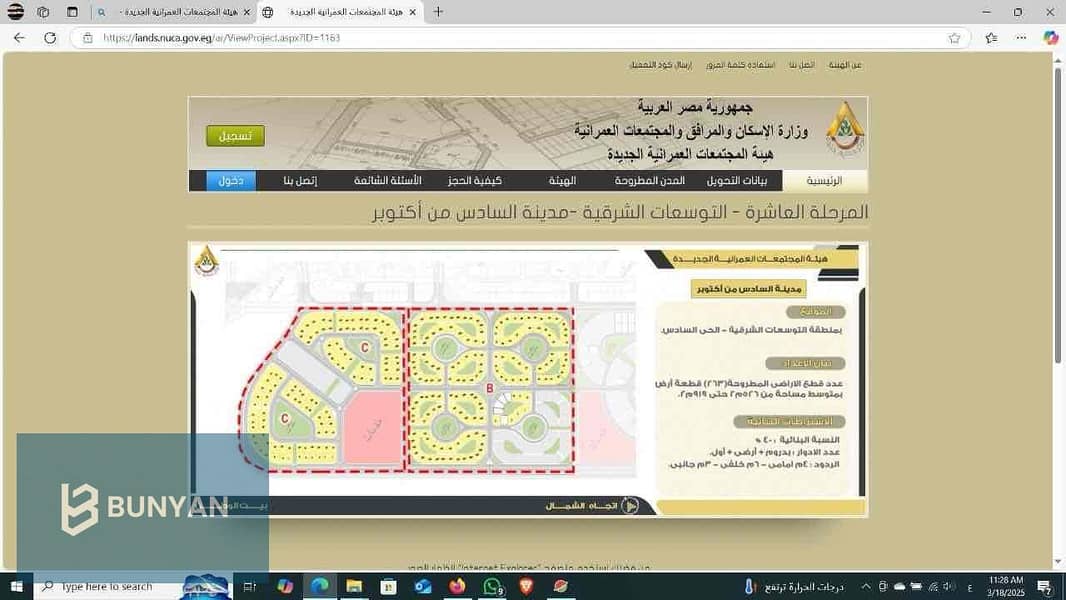Click the مدينة السادس من أكتوبر label
The height and width of the screenshot is (600, 1066).
pos(749,289)
